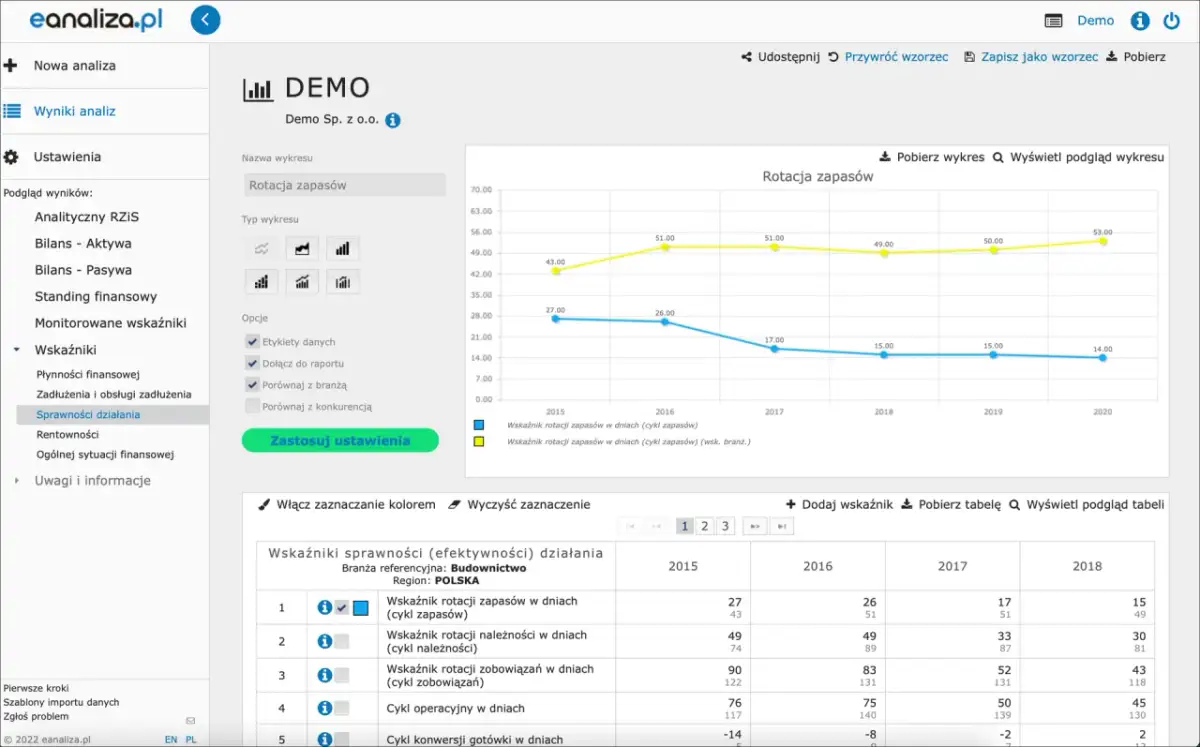This screenshot has width=1200, height=747.
Task: Open info icon next to Demo Sp. z o.o.
Action: [393, 120]
